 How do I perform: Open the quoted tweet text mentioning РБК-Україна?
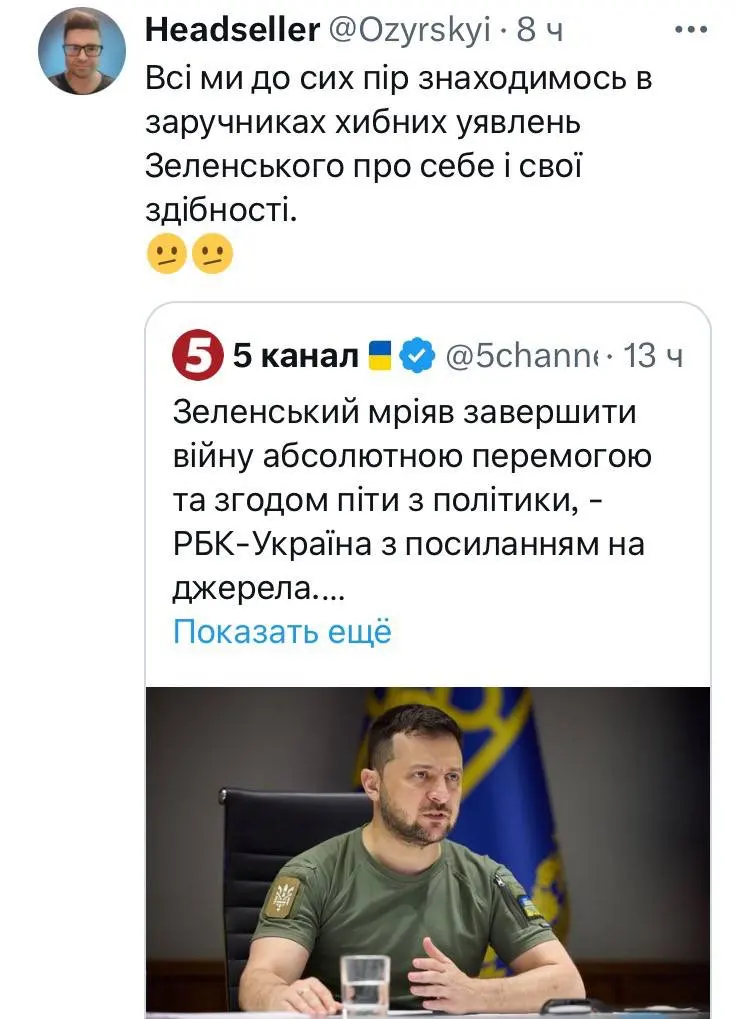(410, 500)
